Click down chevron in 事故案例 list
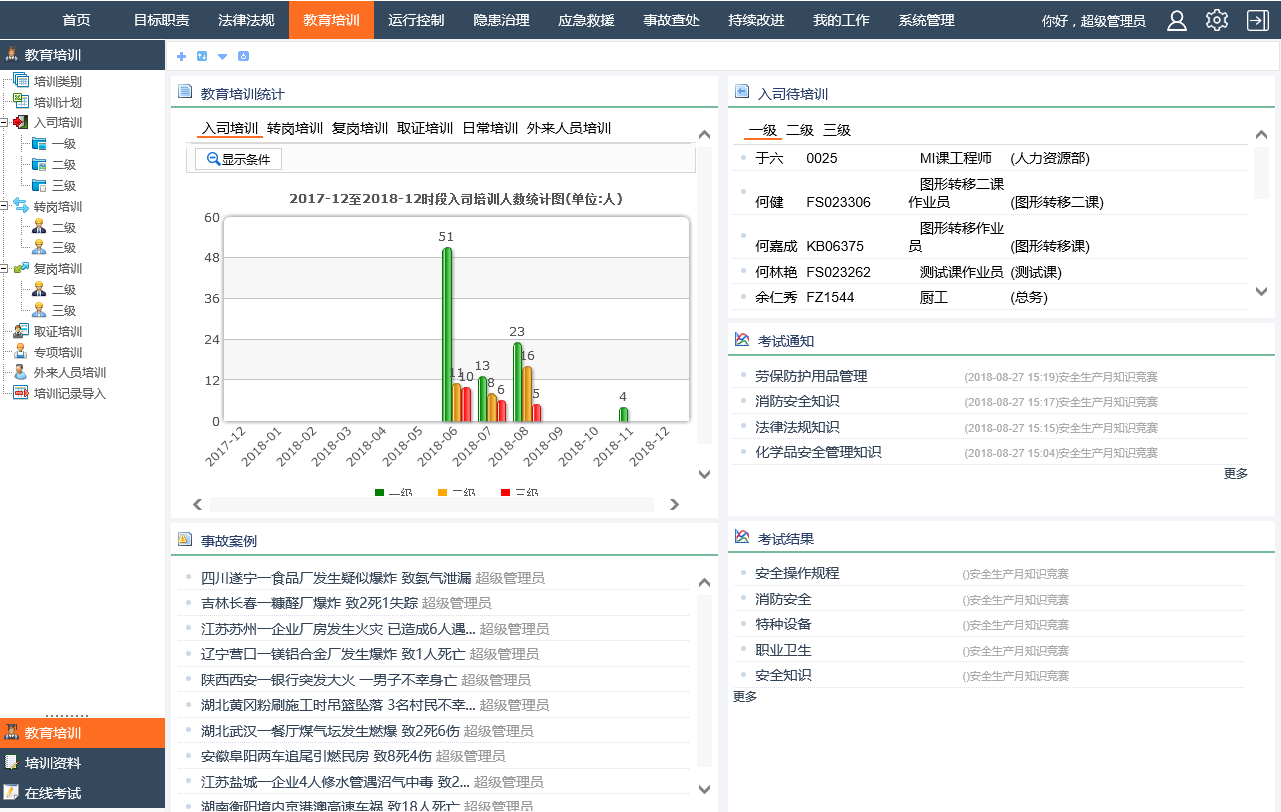Viewport: 1281px width, 812px height. [x=704, y=789]
